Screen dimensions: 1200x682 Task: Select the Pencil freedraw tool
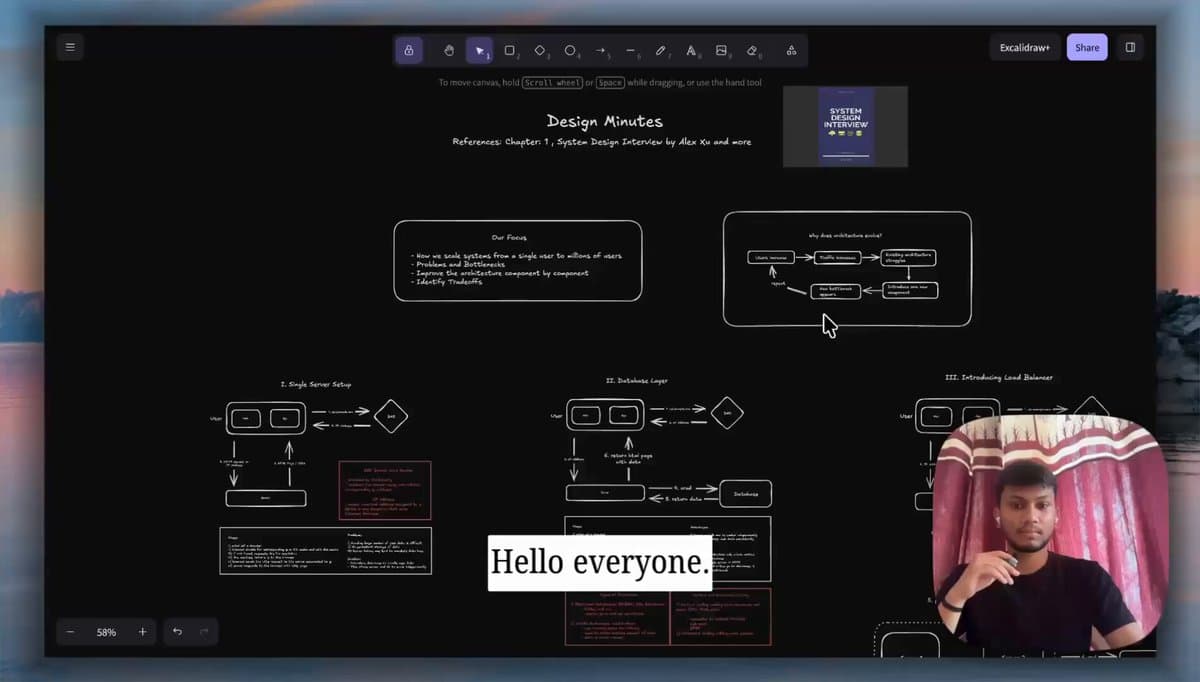coord(661,50)
